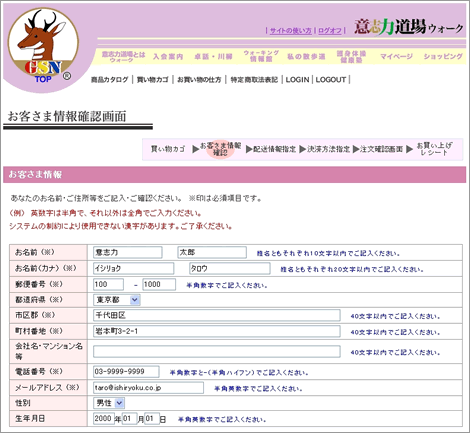Click given name field containing 太郎
Screen dimensions: 470x433
click(x=212, y=252)
